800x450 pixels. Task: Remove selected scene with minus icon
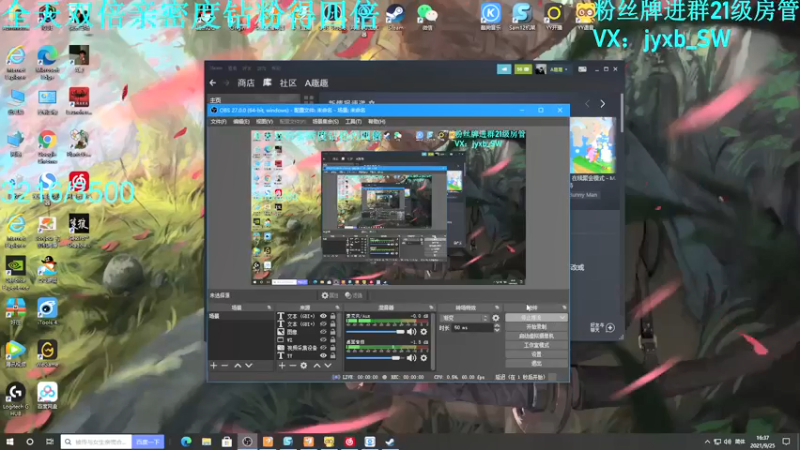coord(224,365)
